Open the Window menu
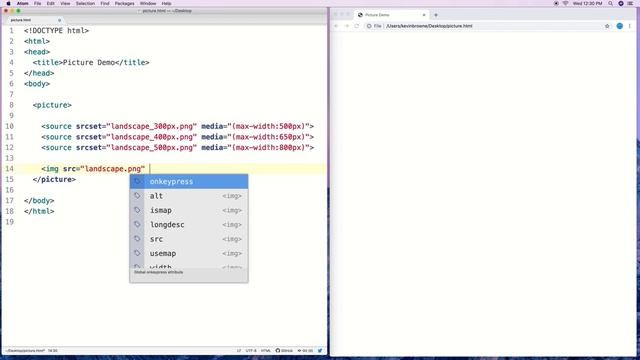The image size is (640, 360). pos(148,3)
